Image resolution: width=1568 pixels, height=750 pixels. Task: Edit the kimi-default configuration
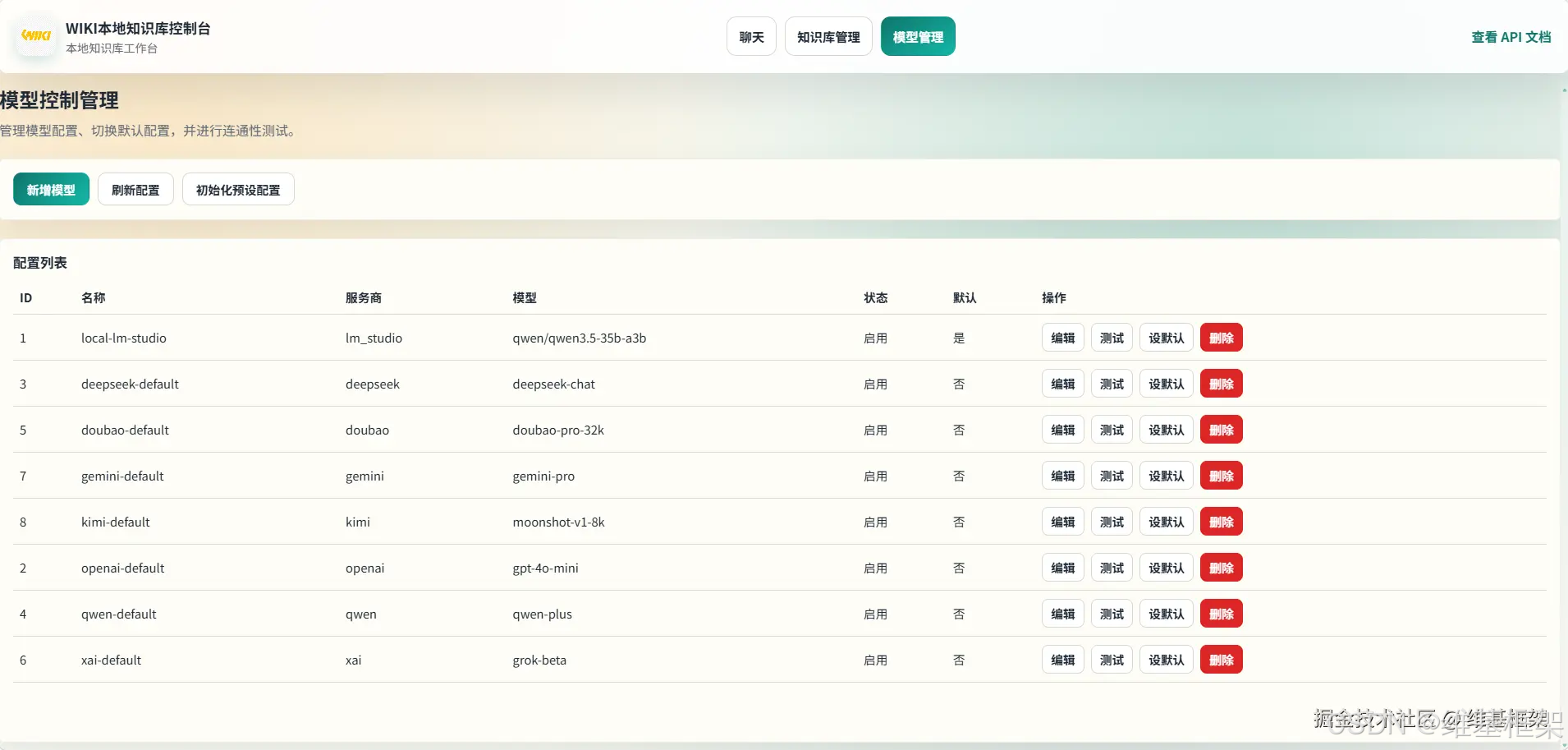(1063, 522)
